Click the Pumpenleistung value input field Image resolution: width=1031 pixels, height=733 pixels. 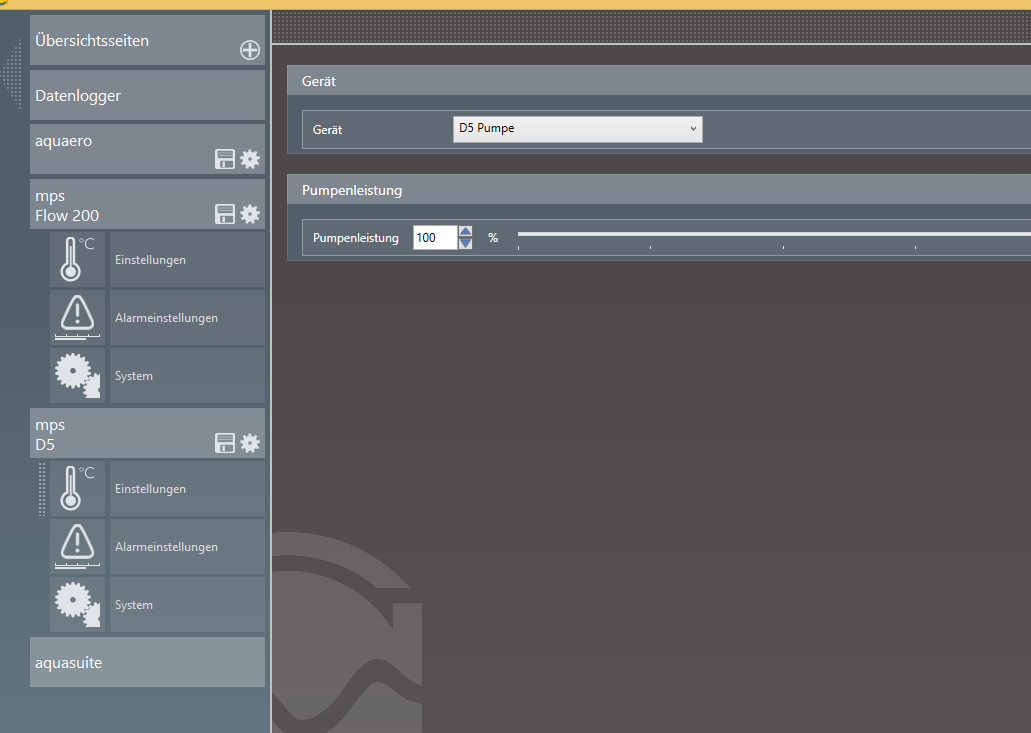[434, 238]
